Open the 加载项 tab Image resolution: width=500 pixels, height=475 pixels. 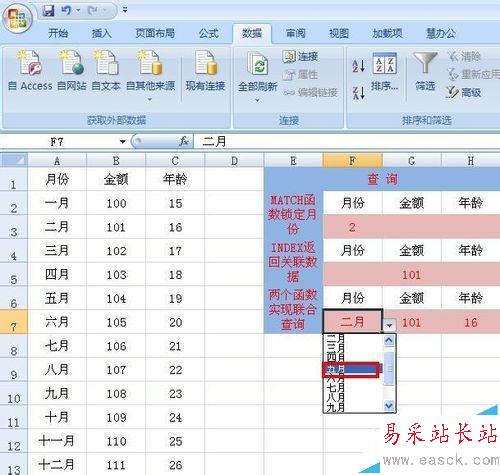(x=387, y=33)
